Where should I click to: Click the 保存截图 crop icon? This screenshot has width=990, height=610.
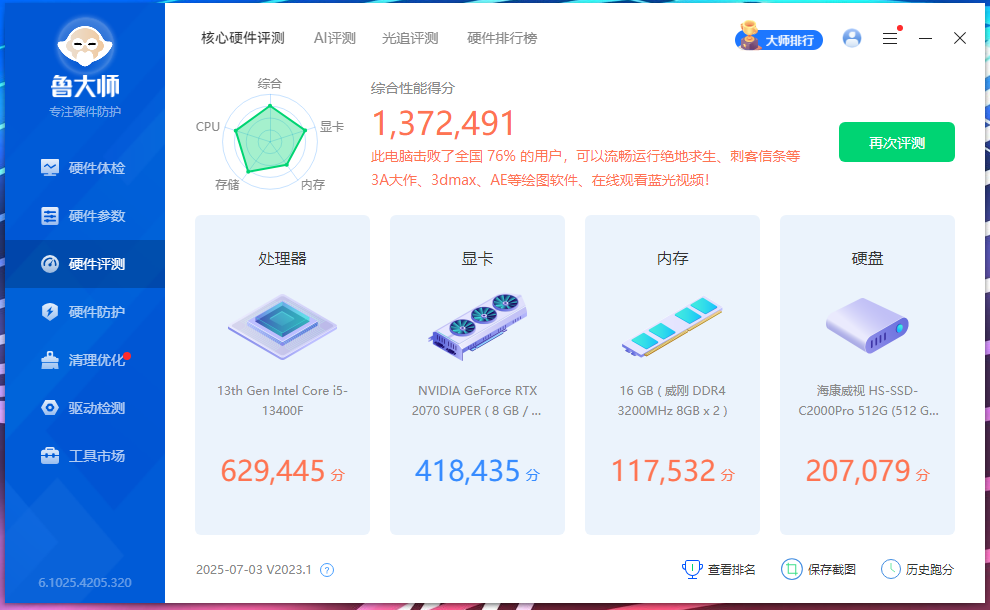coord(791,569)
